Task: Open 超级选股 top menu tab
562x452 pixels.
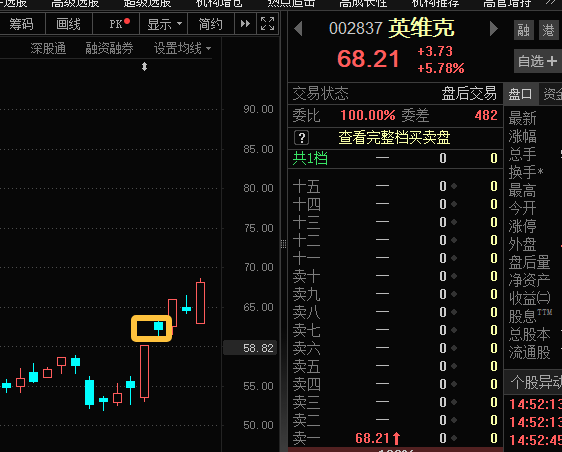Action: (x=147, y=3)
